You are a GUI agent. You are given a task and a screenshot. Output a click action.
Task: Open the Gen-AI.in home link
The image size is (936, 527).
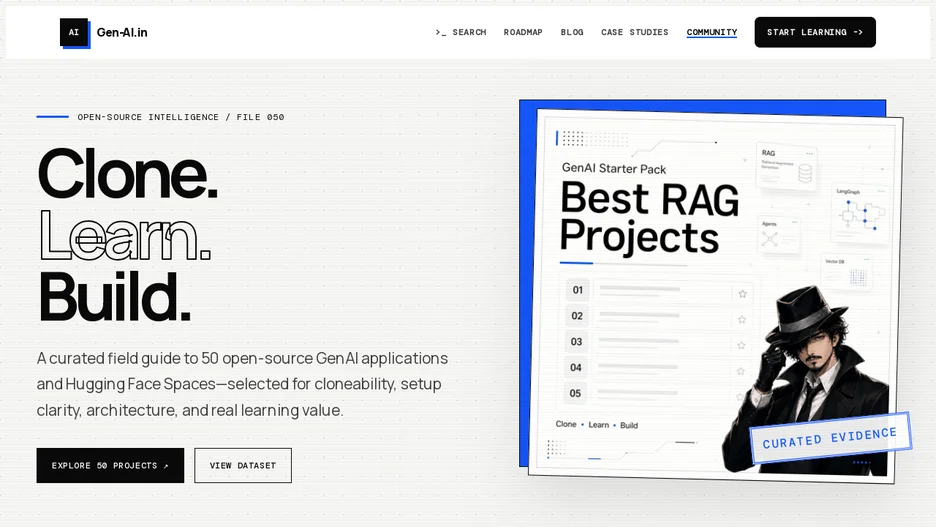coord(122,33)
